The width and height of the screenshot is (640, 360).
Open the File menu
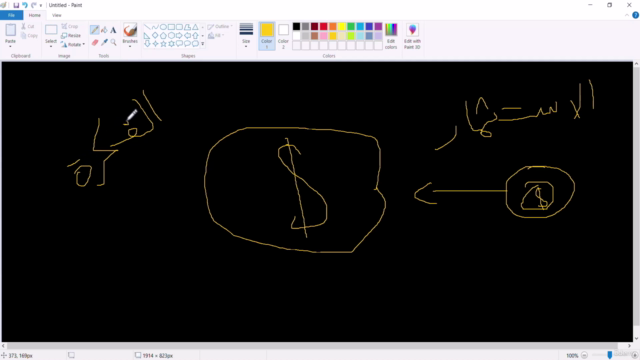coord(11,15)
